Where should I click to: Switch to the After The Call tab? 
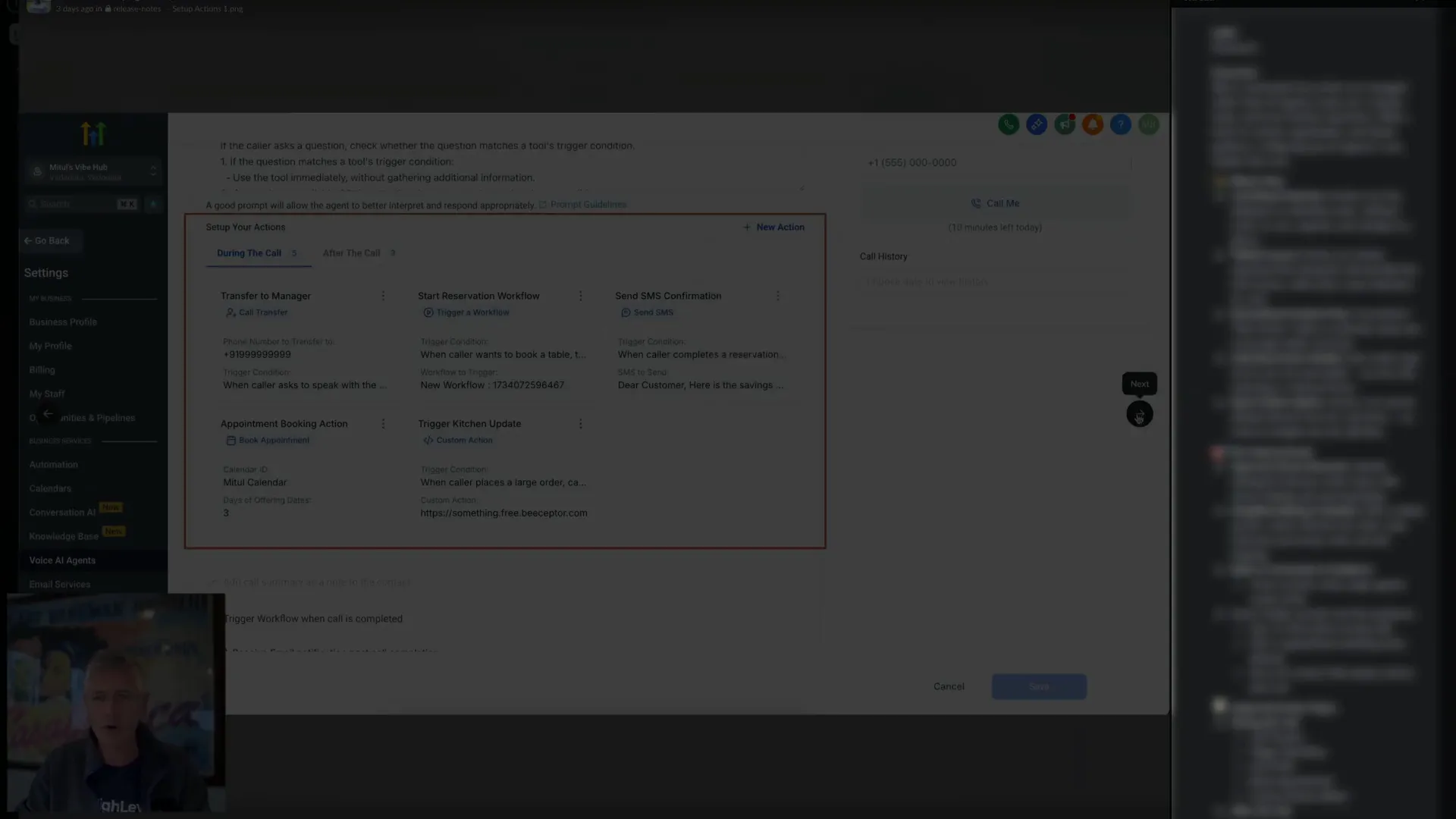point(359,253)
